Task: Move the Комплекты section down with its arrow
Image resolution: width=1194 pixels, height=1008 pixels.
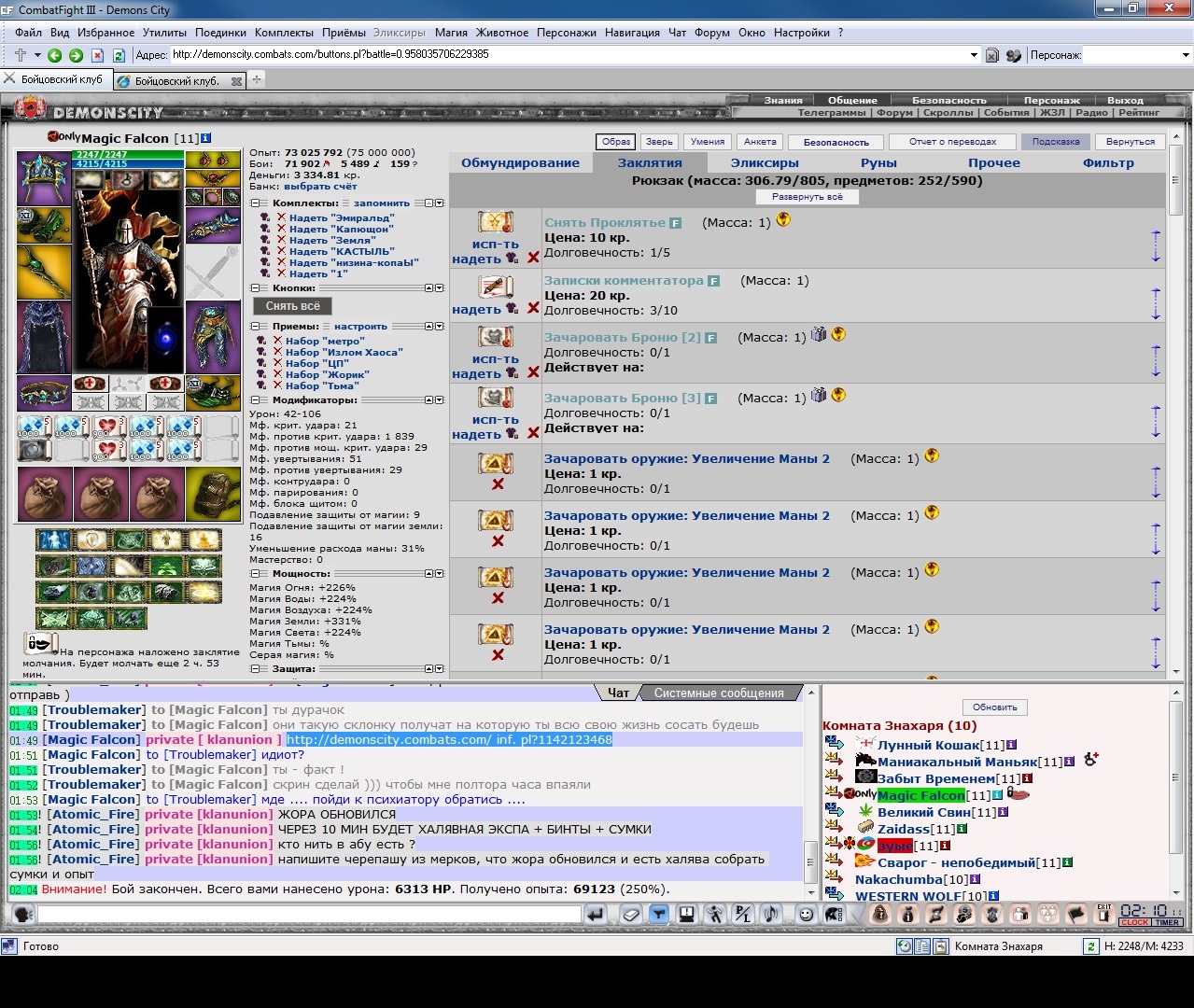Action: pyautogui.click(x=440, y=203)
